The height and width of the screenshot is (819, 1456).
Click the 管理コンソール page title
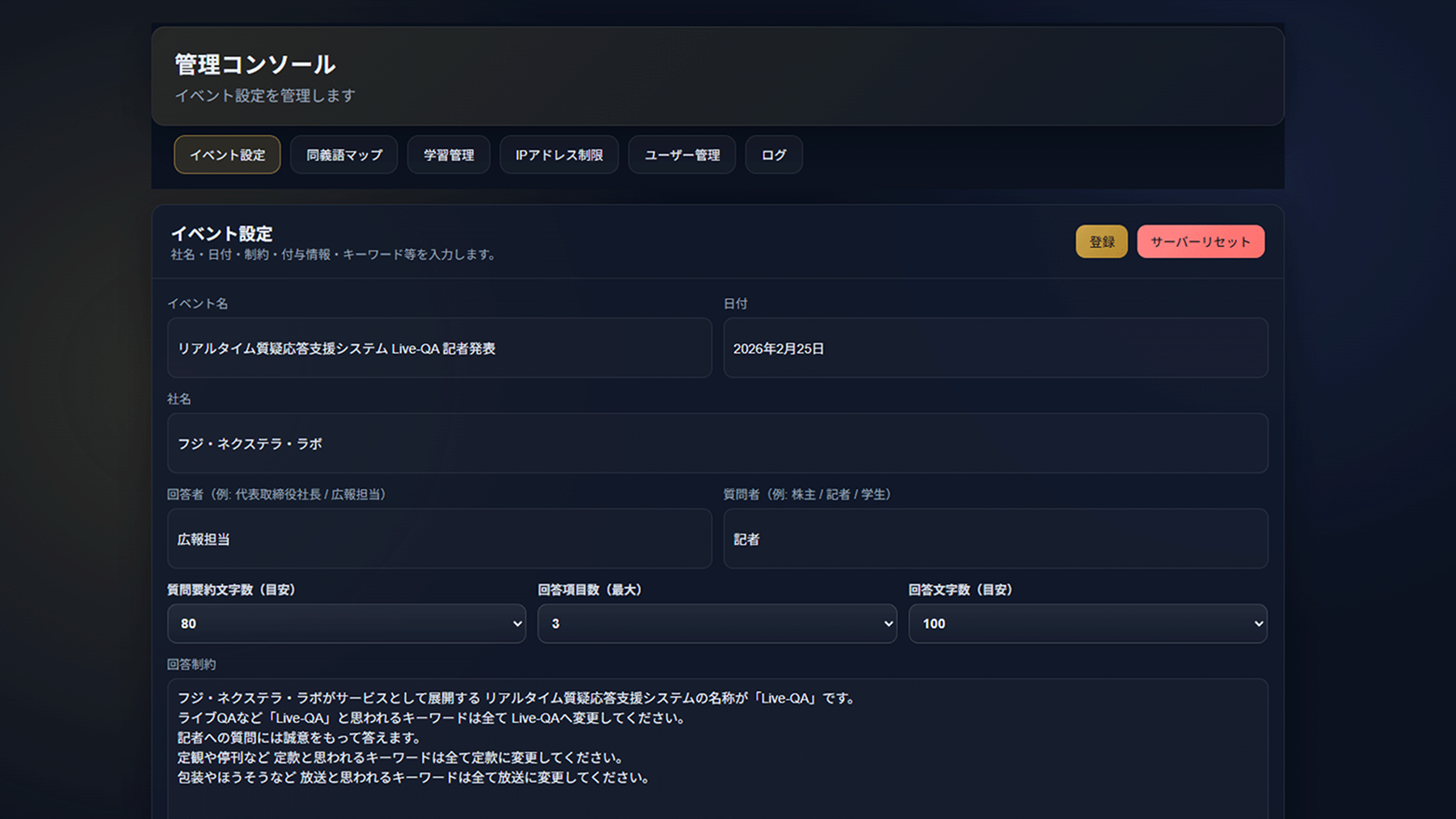[254, 64]
